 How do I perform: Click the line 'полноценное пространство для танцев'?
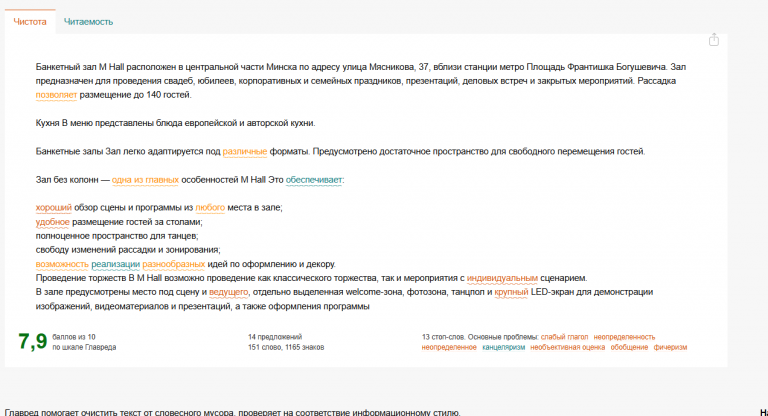tap(117, 236)
